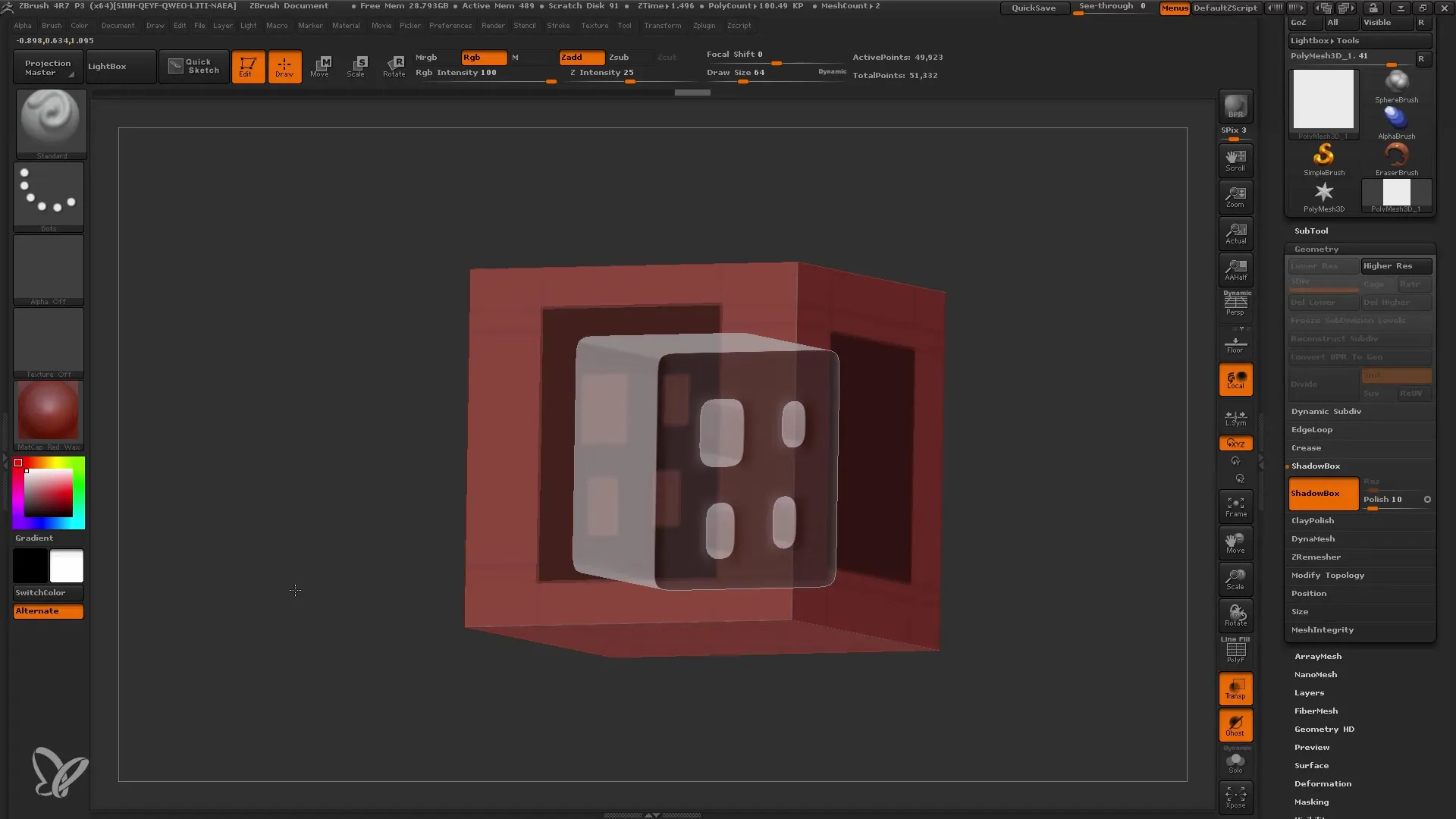Toggle Rgb painting mode
1456x819 pixels.
coord(484,58)
